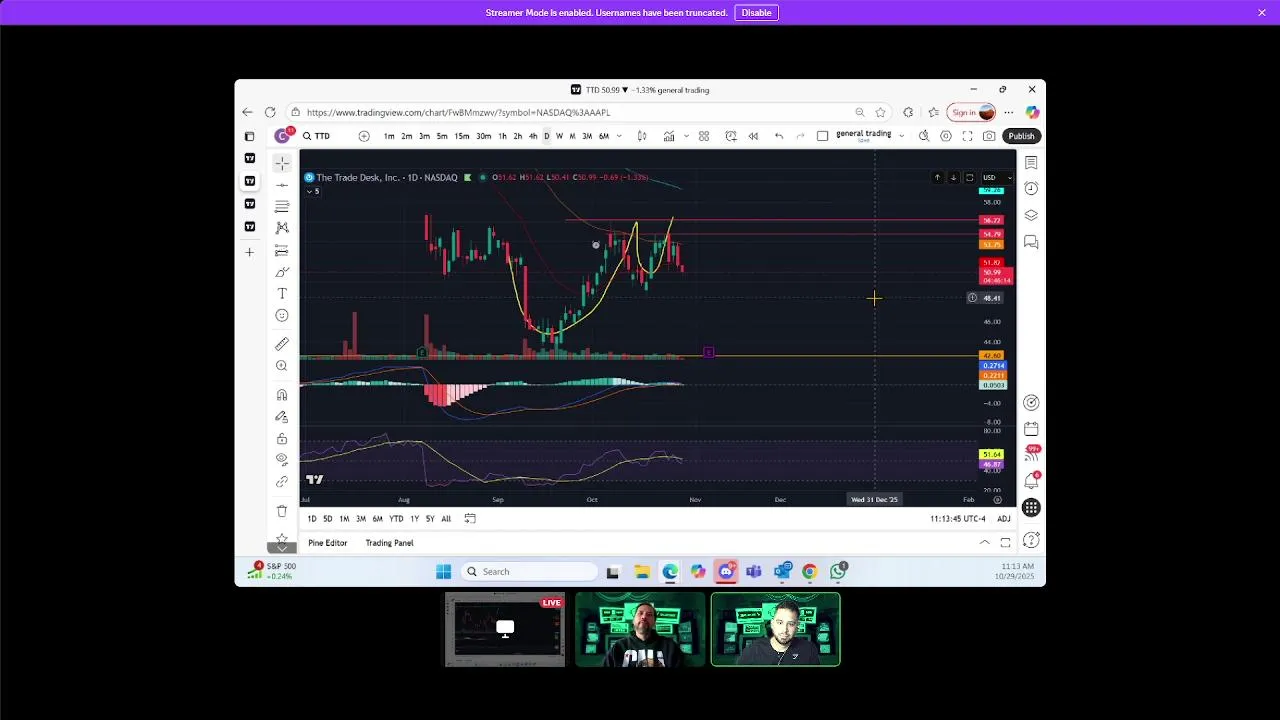This screenshot has width=1280, height=720.
Task: Expand the bottom panel with chevron arrow
Action: click(x=984, y=543)
